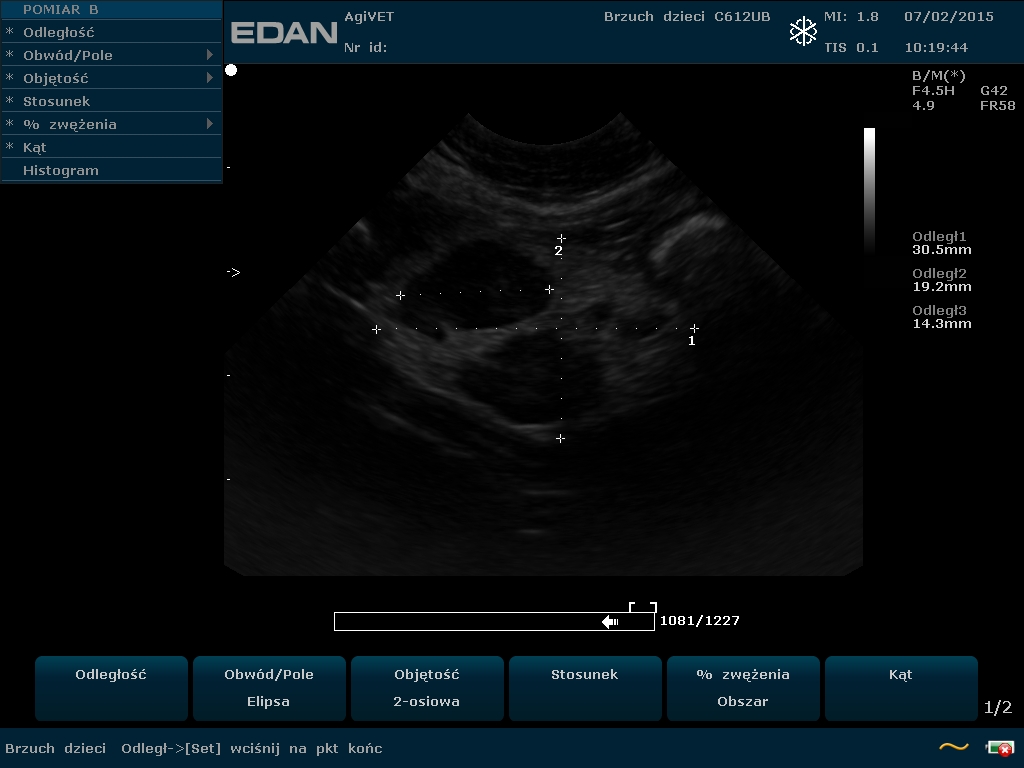Click the AgiVET clinic name
Image resolution: width=1024 pixels, height=768 pixels.
point(369,17)
